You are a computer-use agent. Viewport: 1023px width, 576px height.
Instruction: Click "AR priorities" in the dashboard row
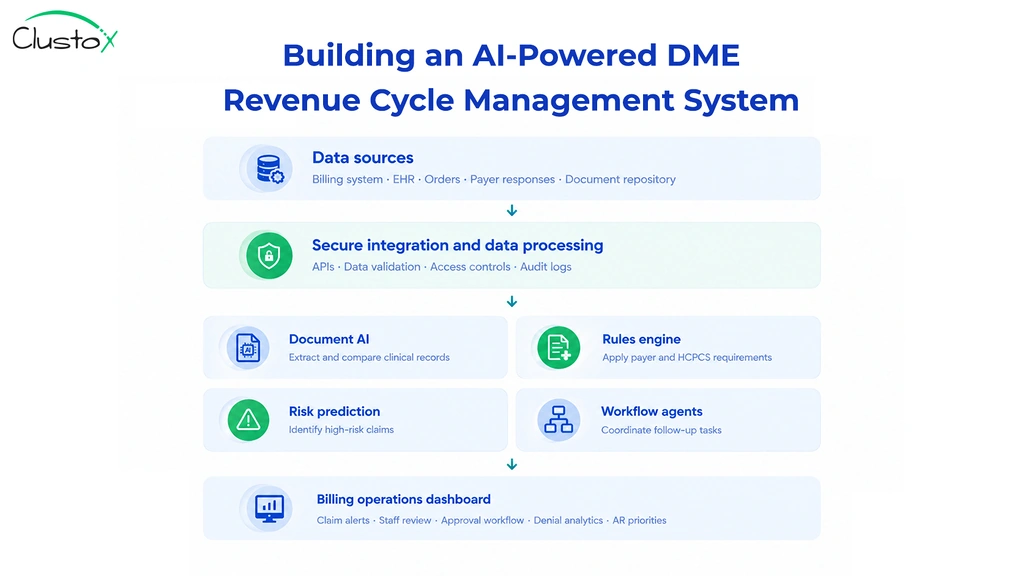(x=639, y=521)
